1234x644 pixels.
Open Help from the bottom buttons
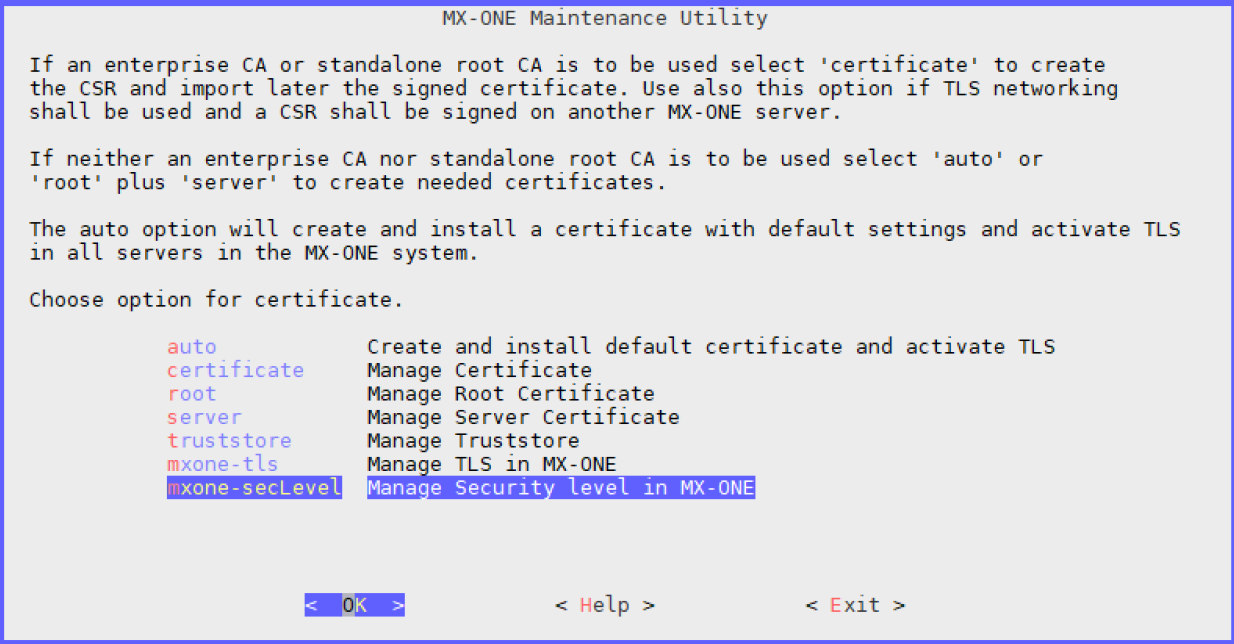coord(605,605)
